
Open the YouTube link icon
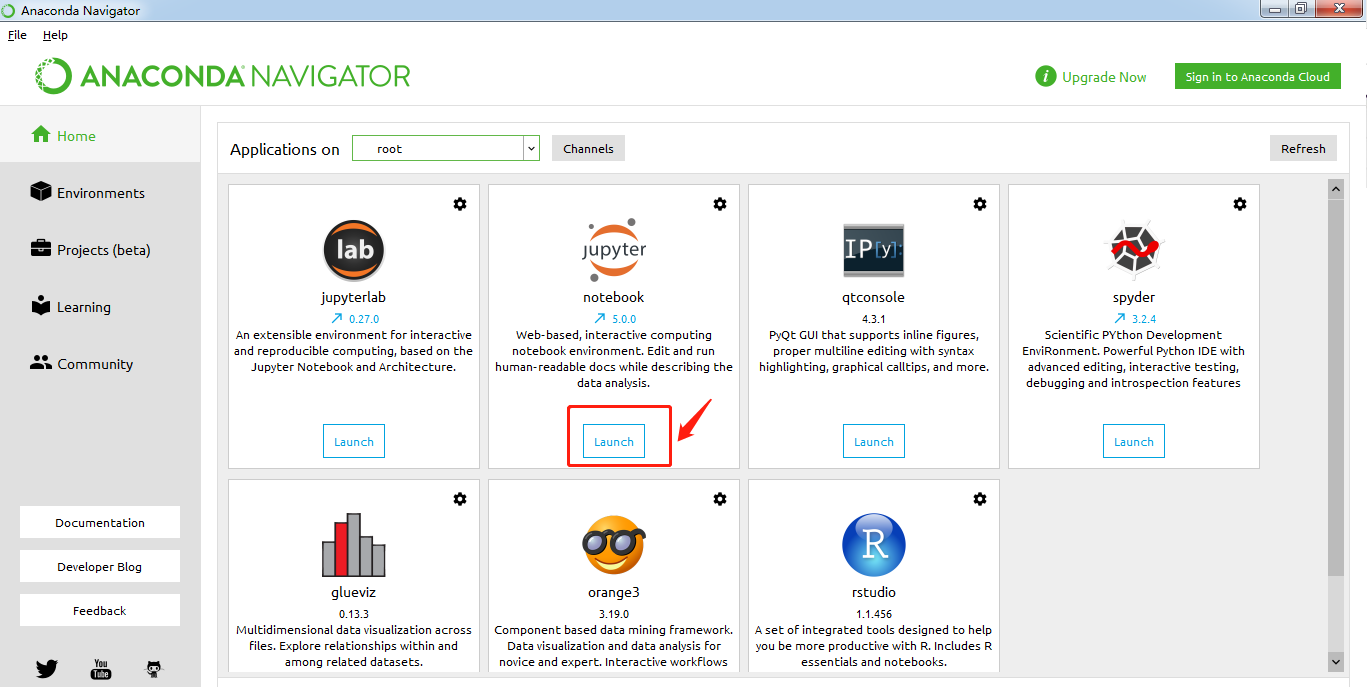pyautogui.click(x=101, y=668)
